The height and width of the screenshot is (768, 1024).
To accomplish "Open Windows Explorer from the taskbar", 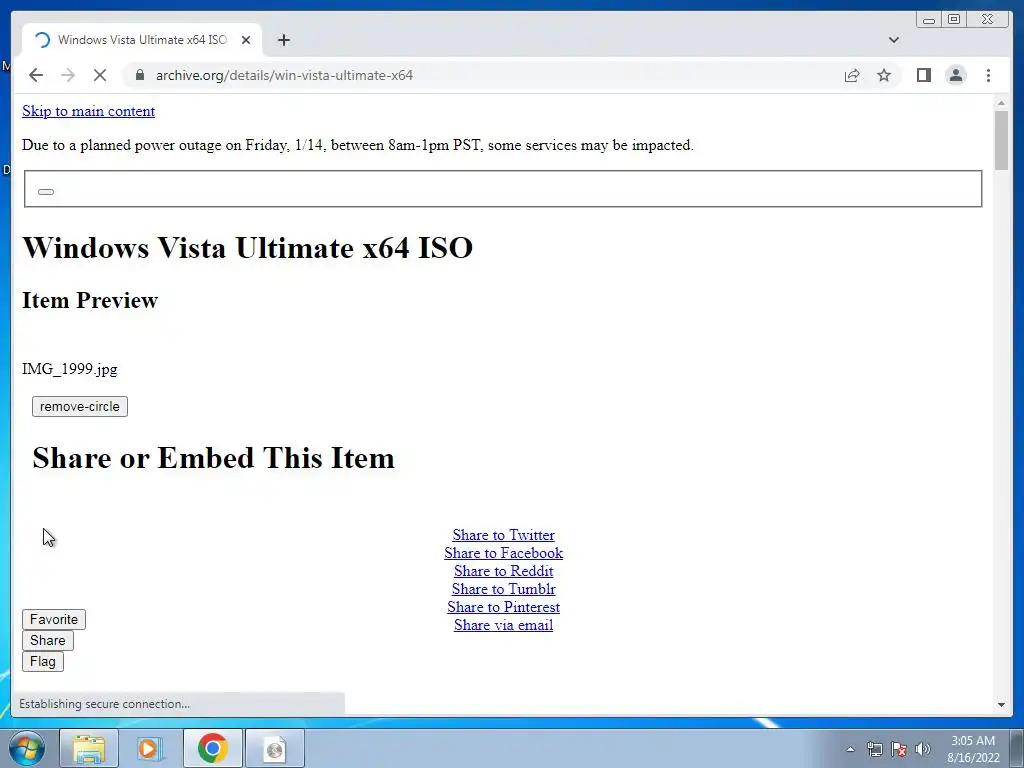I will point(89,748).
